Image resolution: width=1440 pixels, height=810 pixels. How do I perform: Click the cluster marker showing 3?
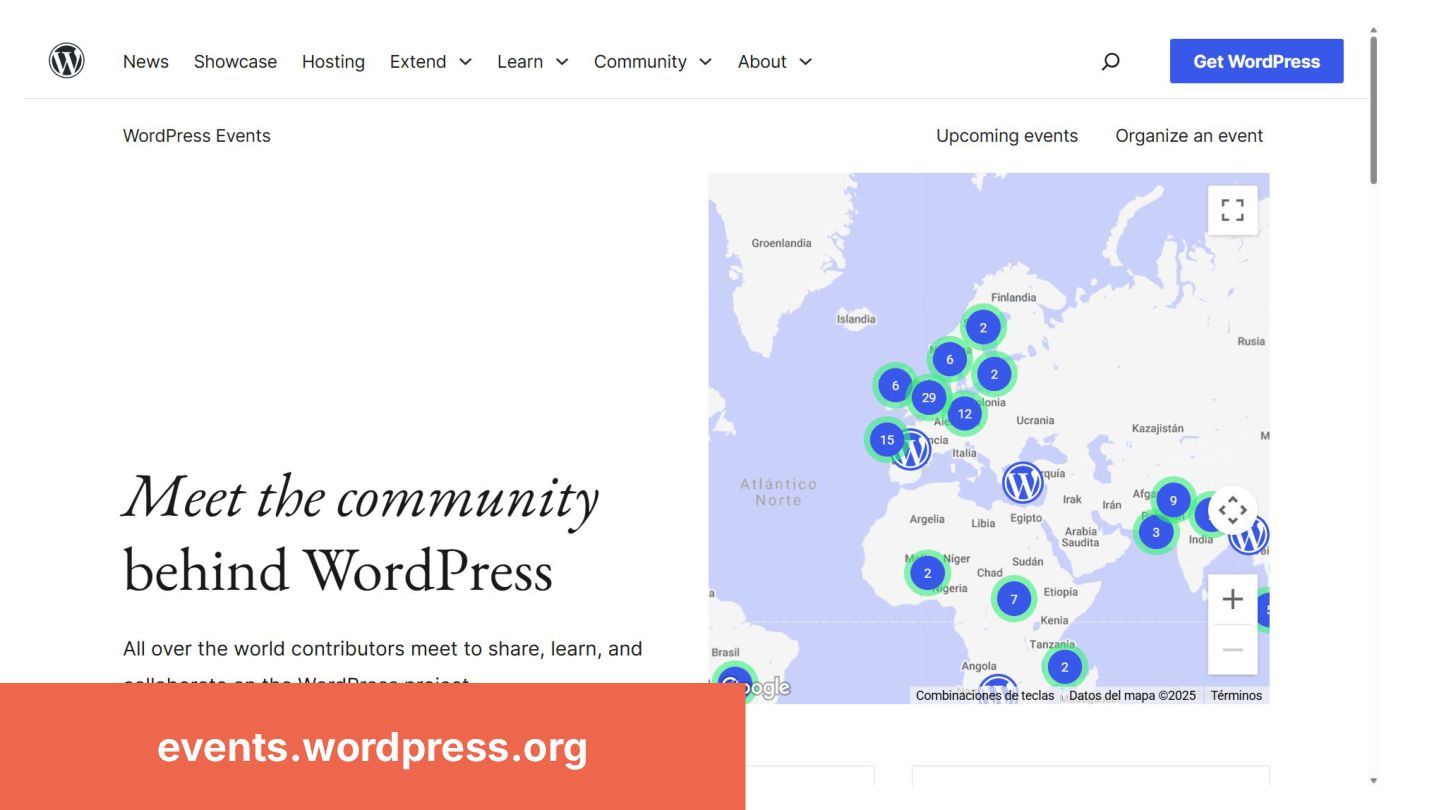(x=1156, y=532)
